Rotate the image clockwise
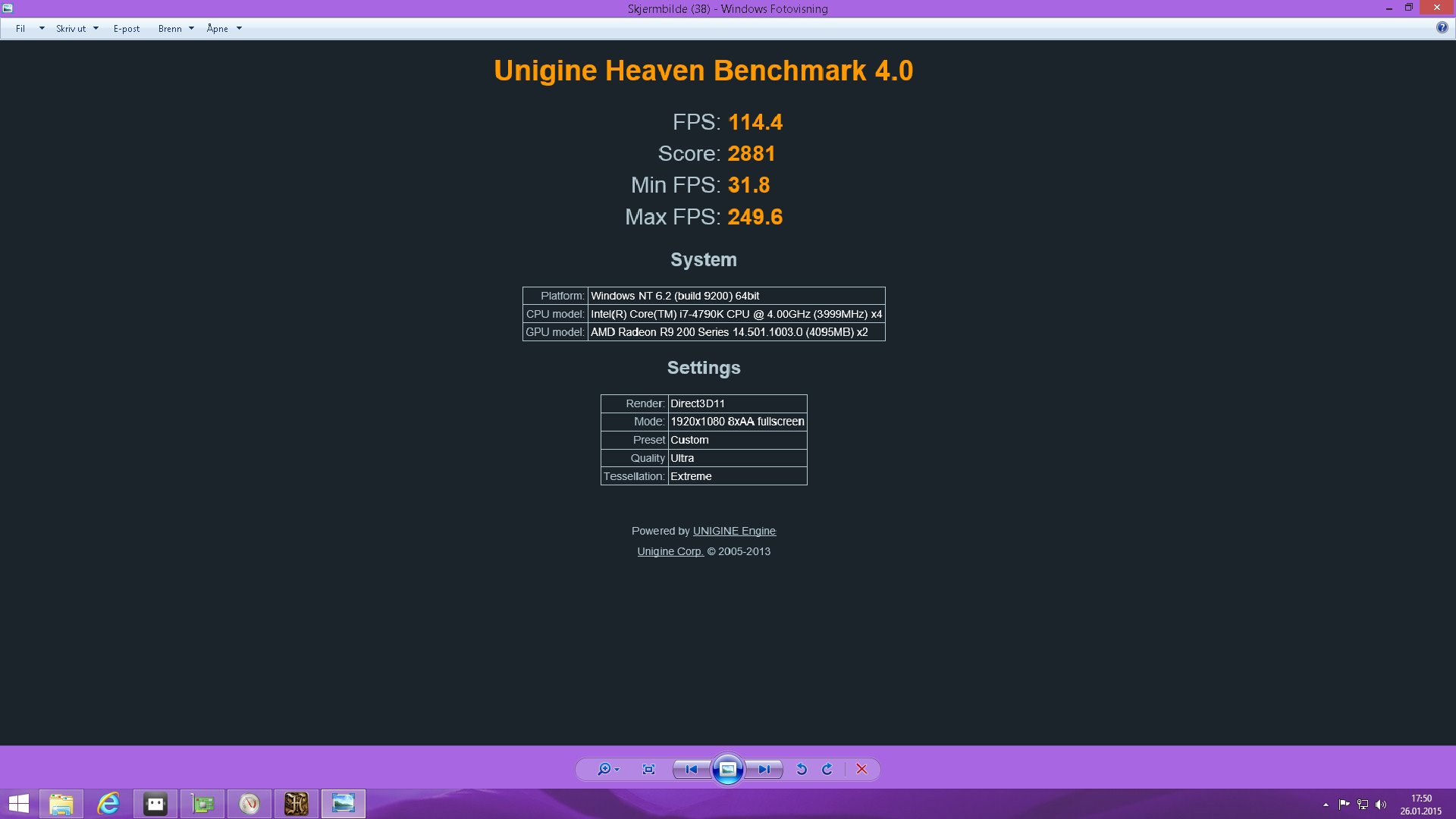The image size is (1456, 819). 827,769
